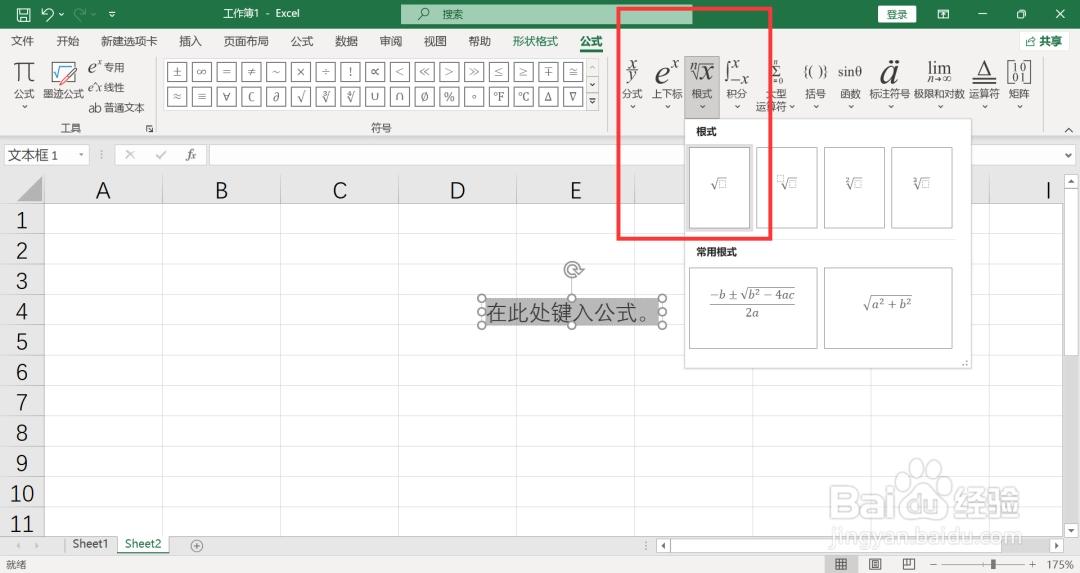Insert the infinity ∞ symbol

click(202, 72)
